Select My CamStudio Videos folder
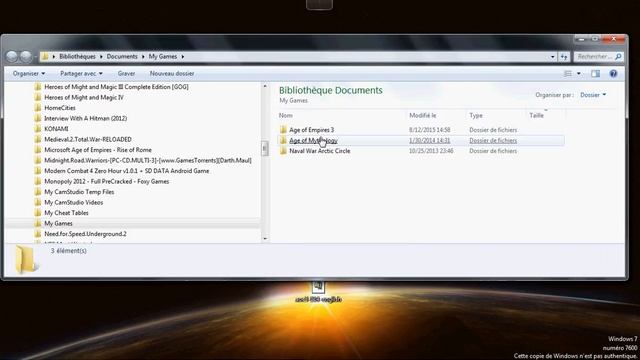640x360 pixels. click(73, 202)
